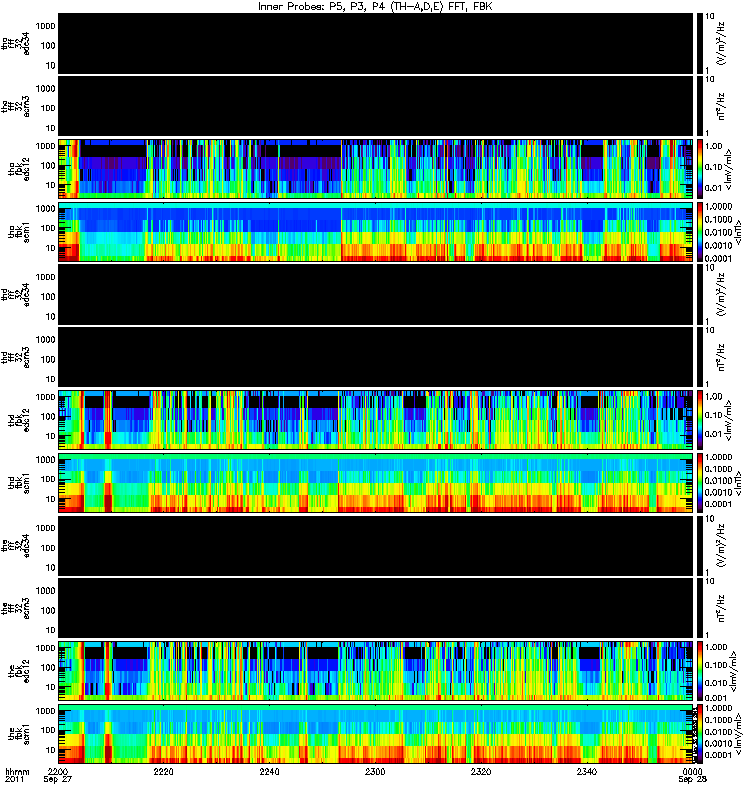Select the thd fbk scm1 spectrogram panel
This screenshot has width=750, height=800.
pos(376,483)
